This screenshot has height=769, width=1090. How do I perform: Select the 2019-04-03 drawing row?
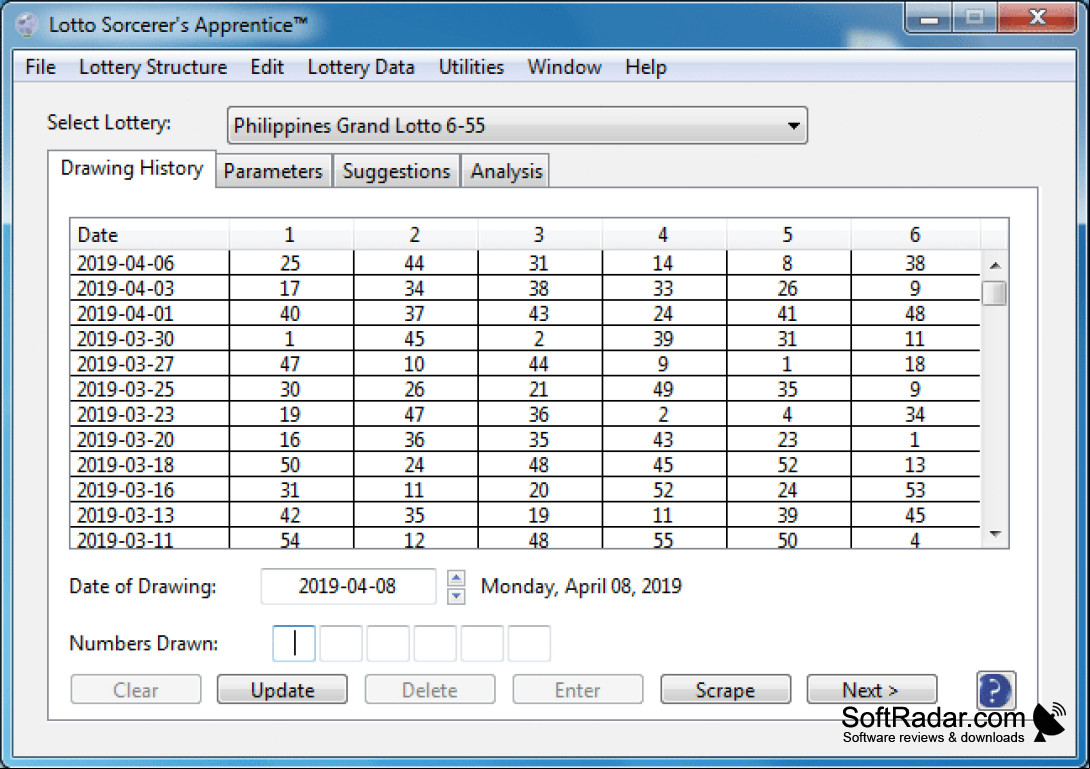525,289
